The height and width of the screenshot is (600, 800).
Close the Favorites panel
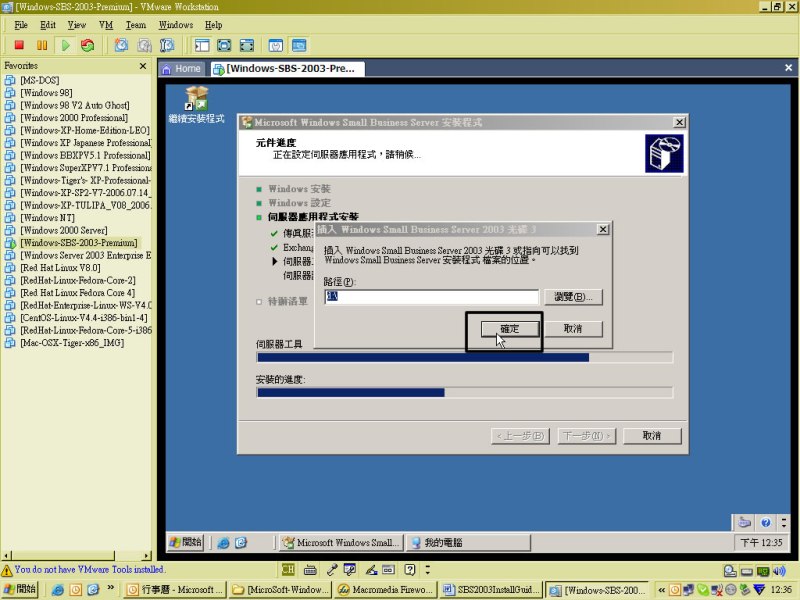coord(143,66)
